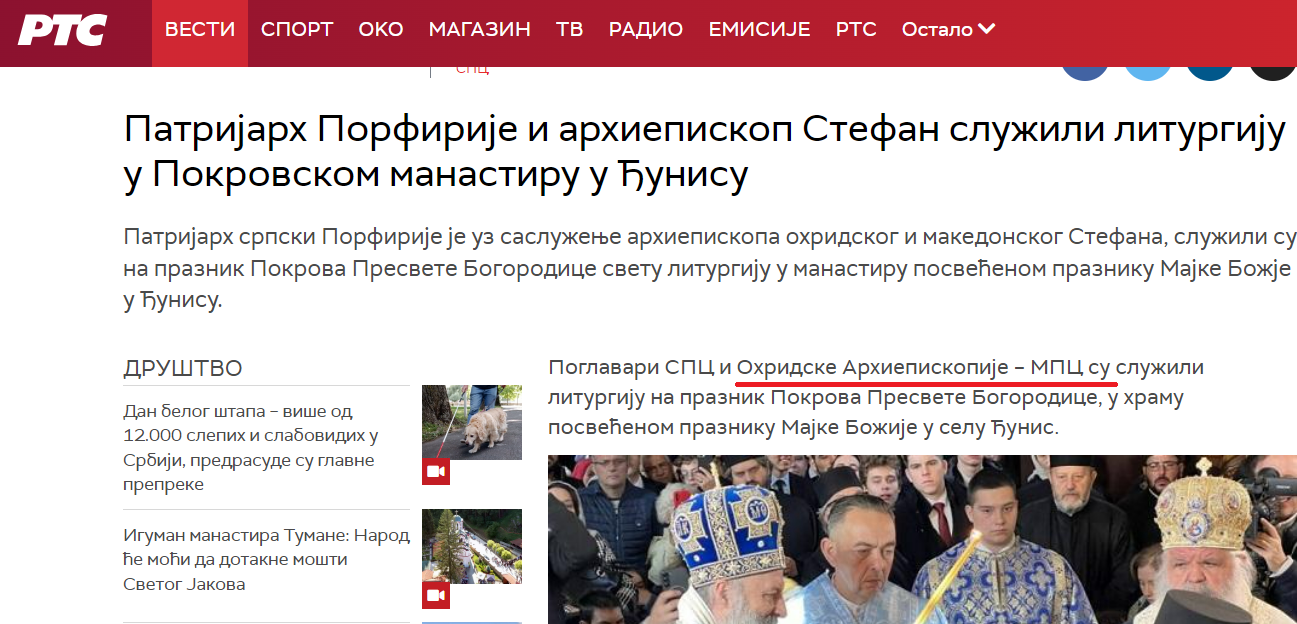Open the ТВ section

tap(570, 29)
